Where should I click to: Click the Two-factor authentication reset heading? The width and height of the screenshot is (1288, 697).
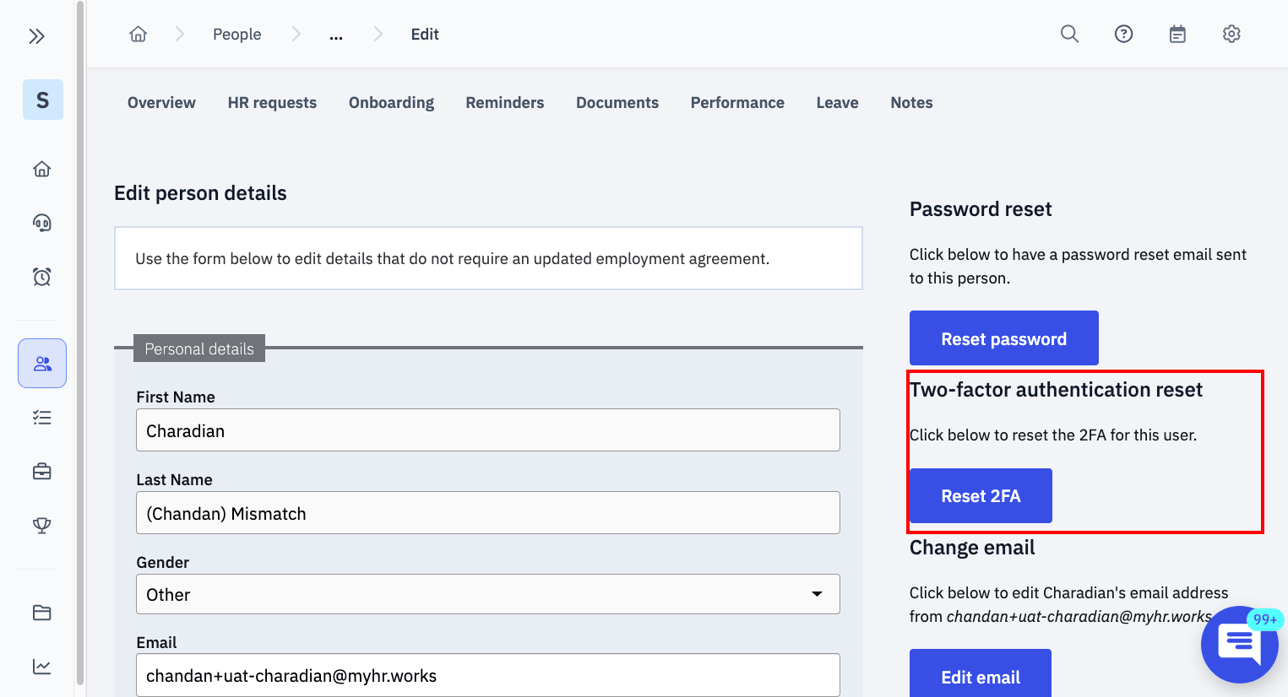1056,389
